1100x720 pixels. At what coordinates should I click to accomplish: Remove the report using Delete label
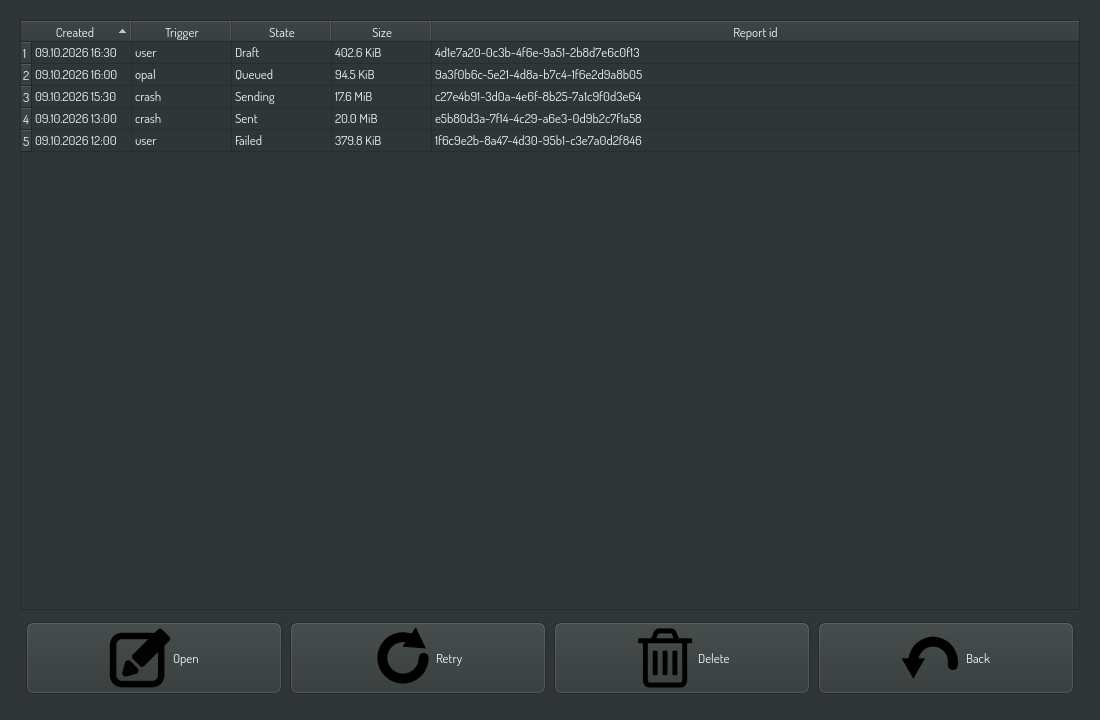(713, 659)
